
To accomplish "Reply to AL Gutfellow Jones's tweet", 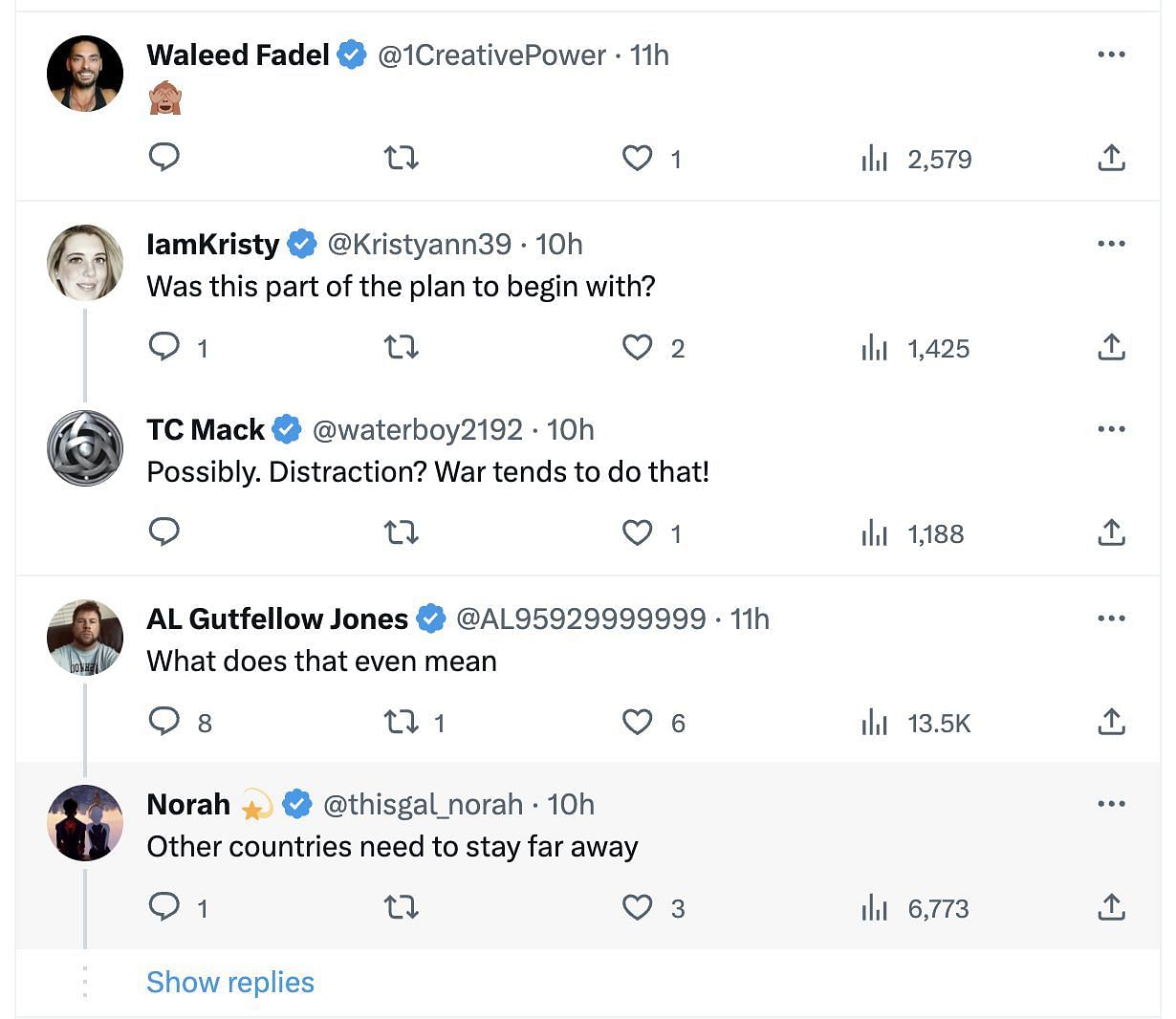I will pyautogui.click(x=164, y=721).
